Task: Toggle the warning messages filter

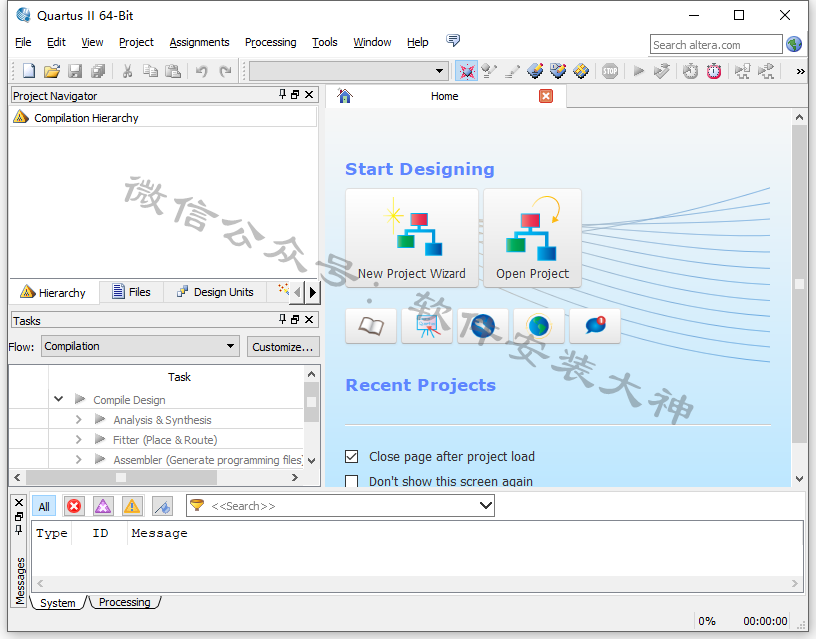Action: (x=132, y=506)
